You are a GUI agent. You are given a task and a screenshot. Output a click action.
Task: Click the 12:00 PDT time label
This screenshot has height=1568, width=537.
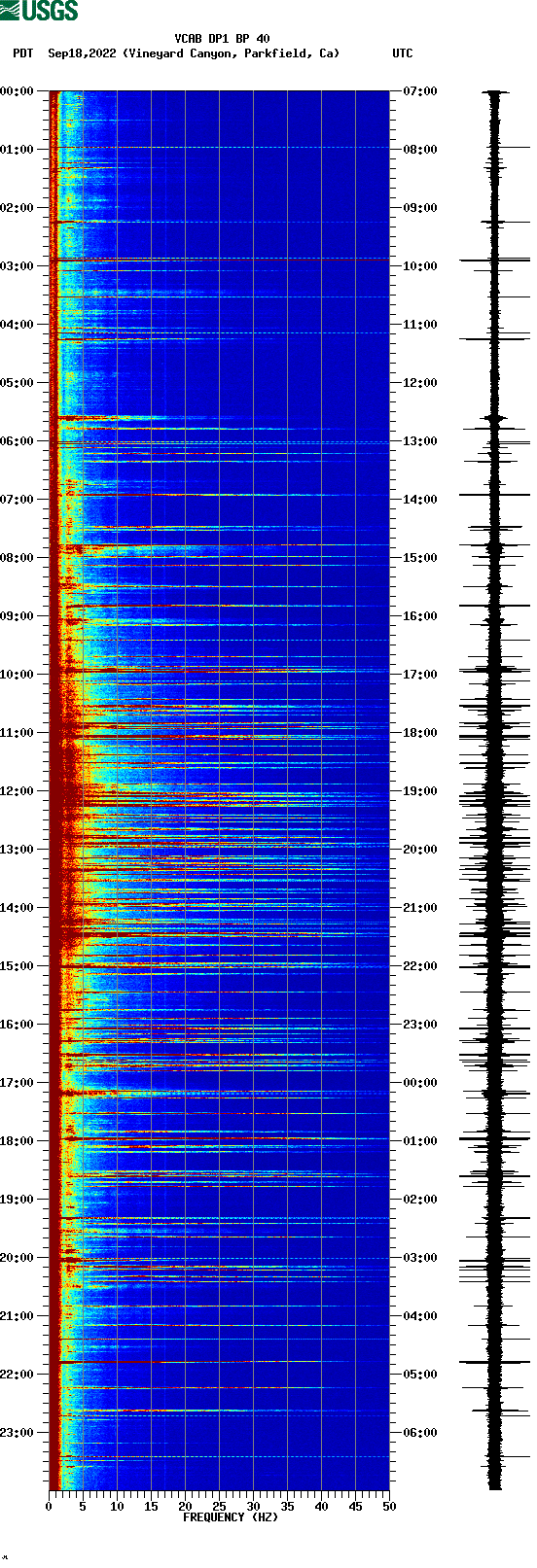18,791
